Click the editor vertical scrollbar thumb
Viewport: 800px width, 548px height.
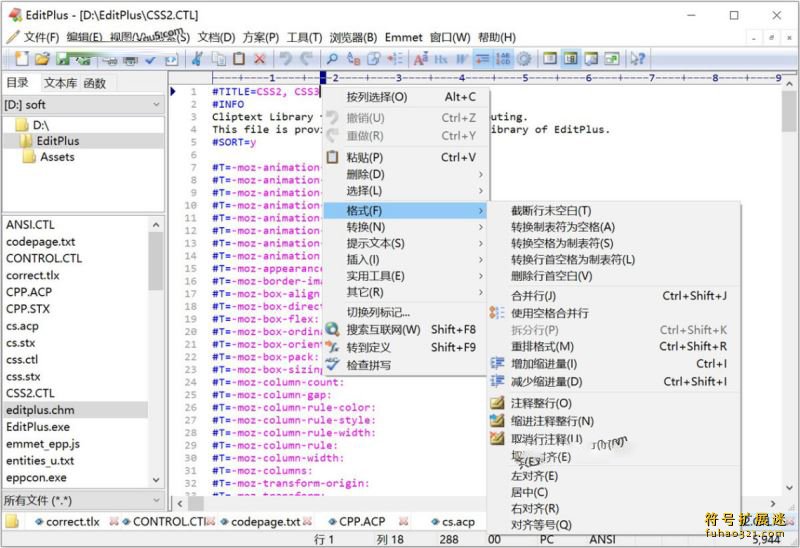click(789, 111)
